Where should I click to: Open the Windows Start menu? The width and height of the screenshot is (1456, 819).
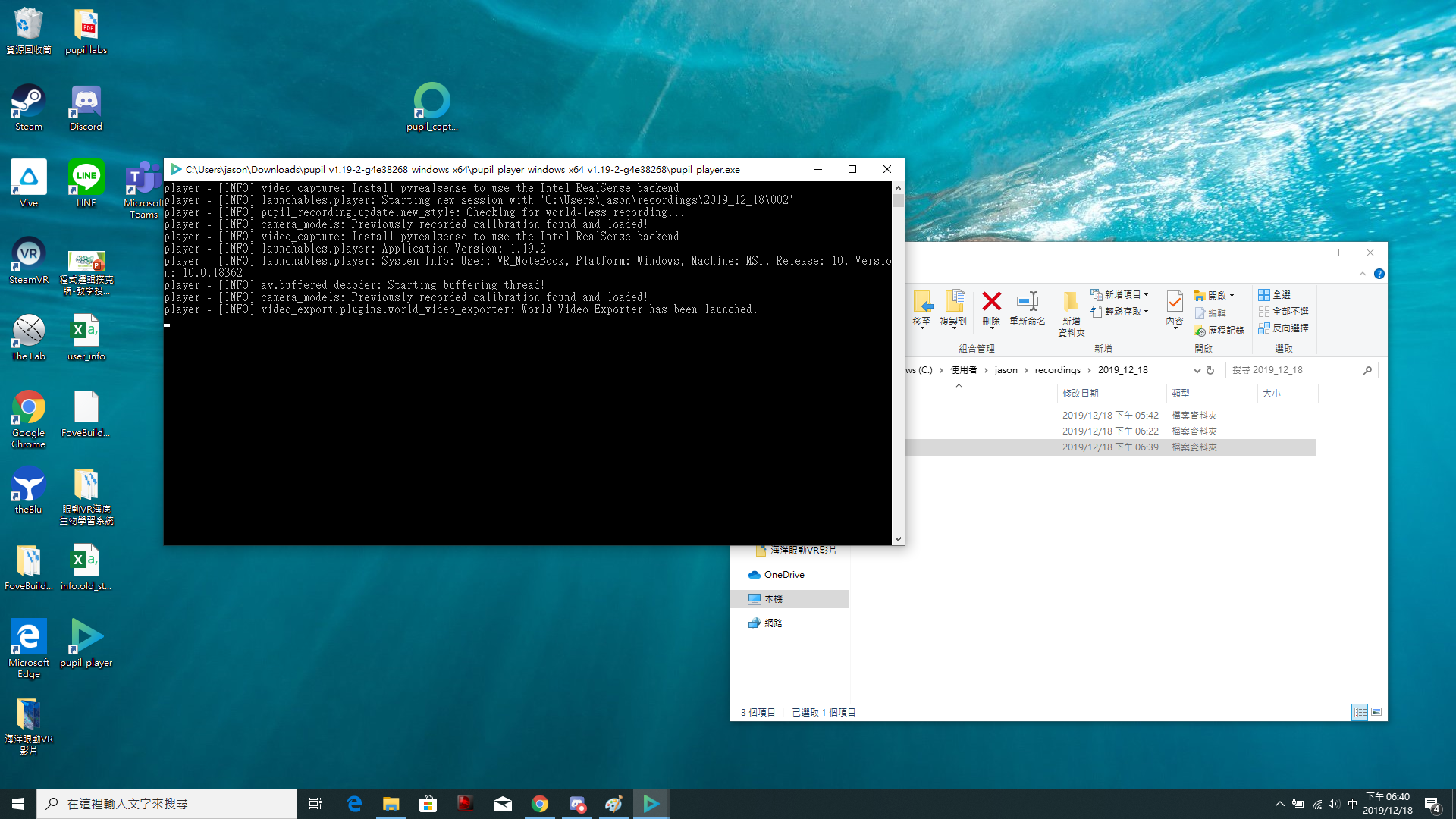18,804
